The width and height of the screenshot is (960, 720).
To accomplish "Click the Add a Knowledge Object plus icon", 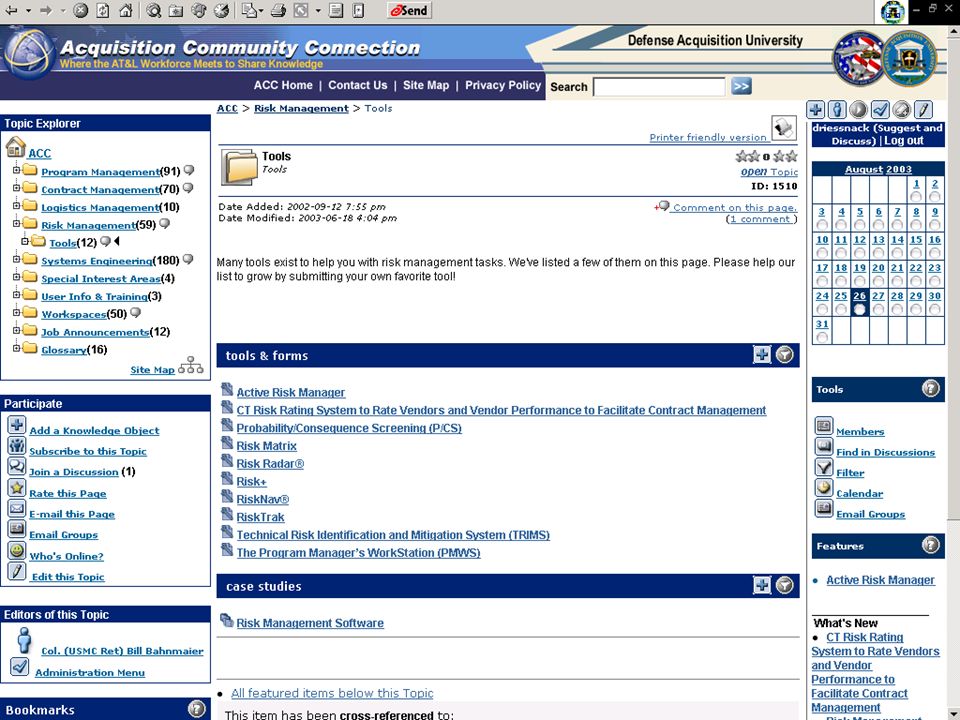I will 17,424.
